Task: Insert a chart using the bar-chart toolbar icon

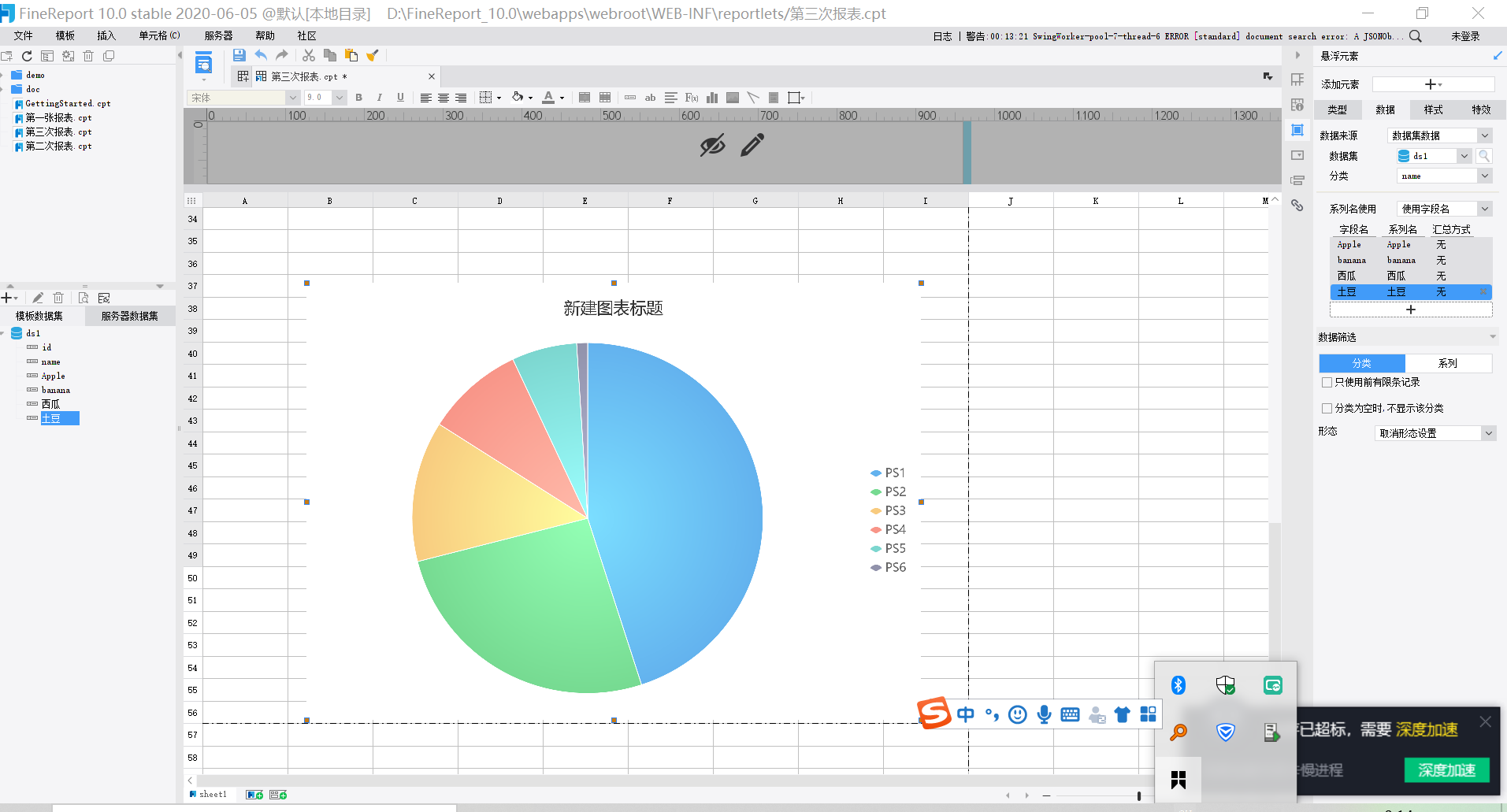Action: pyautogui.click(x=712, y=97)
